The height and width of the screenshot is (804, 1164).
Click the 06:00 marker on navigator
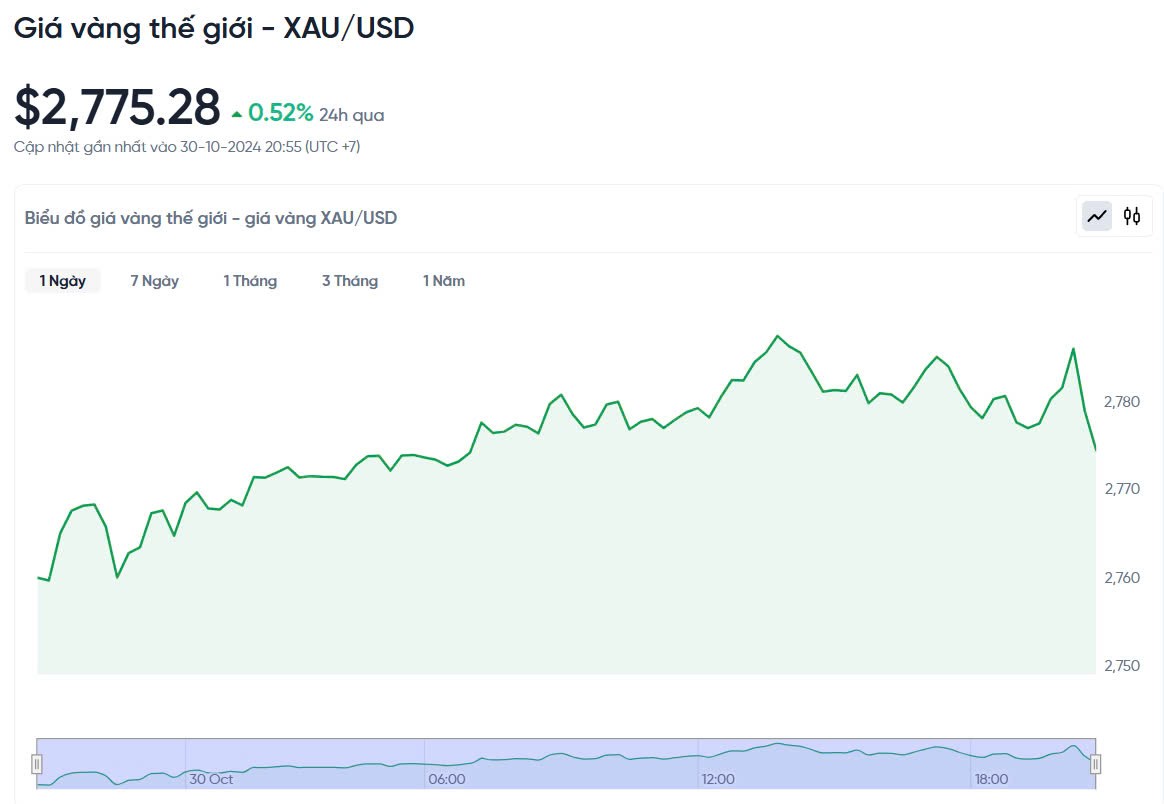pos(446,779)
